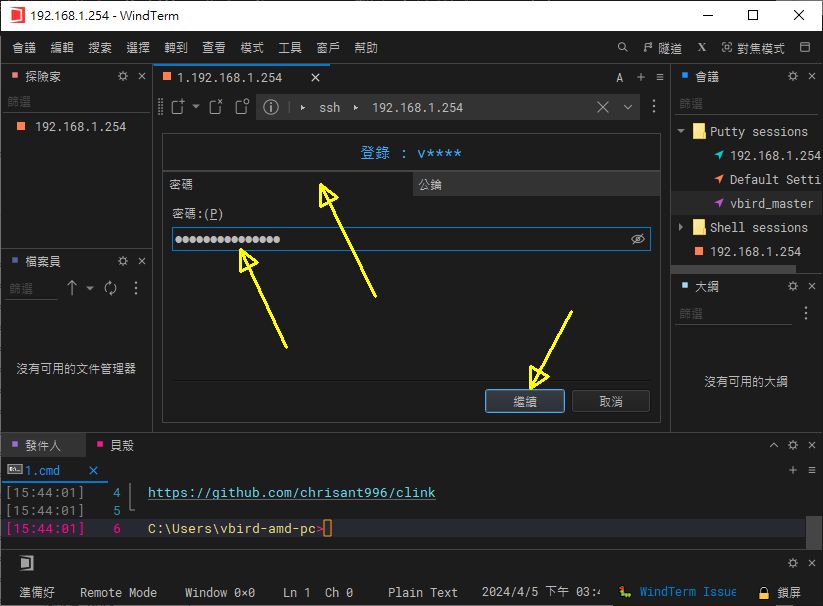Click the 取消 cancel button
Image resolution: width=823 pixels, height=606 pixels.
610,401
